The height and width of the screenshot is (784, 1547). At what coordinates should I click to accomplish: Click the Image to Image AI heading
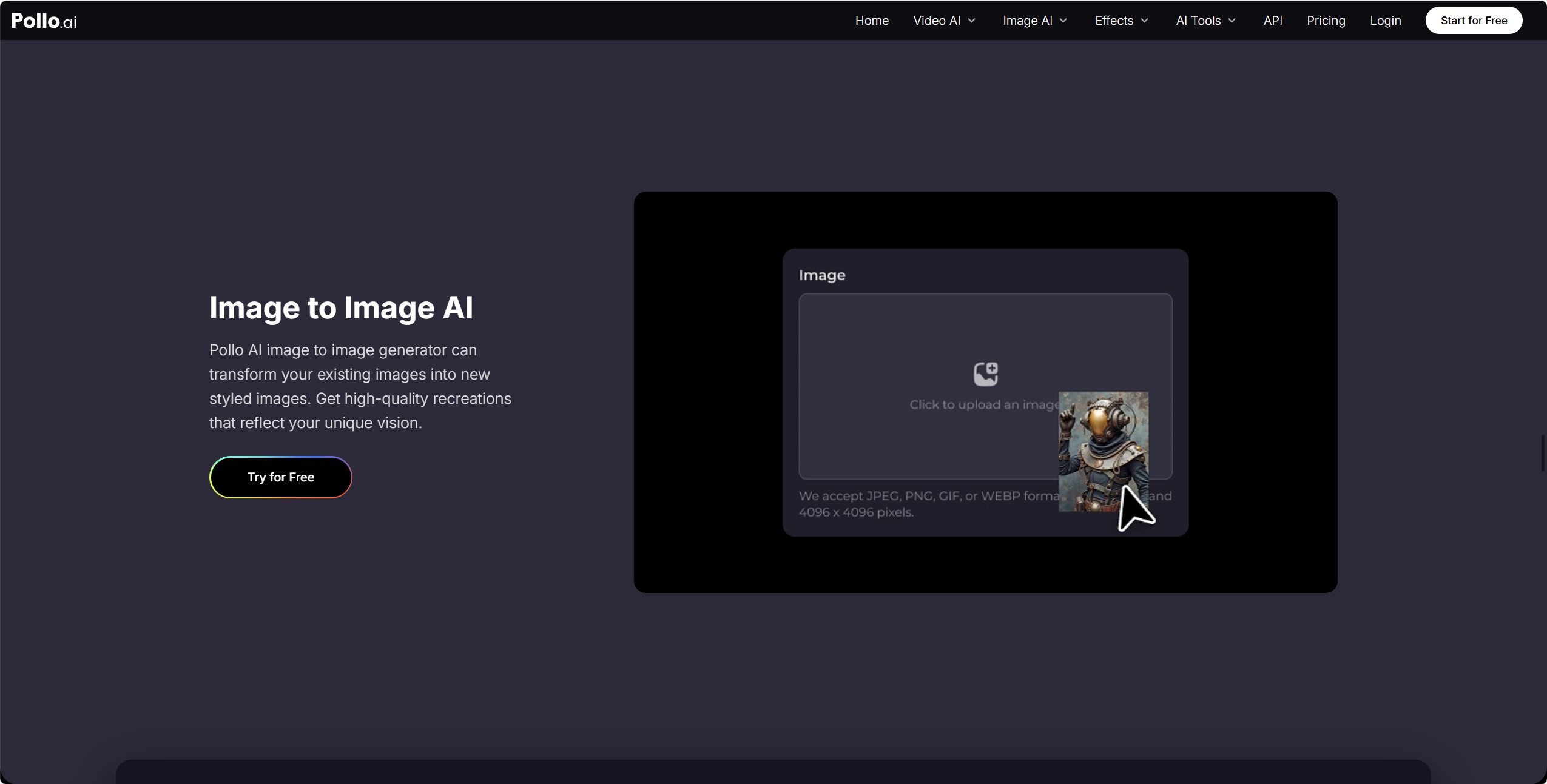pyautogui.click(x=341, y=308)
